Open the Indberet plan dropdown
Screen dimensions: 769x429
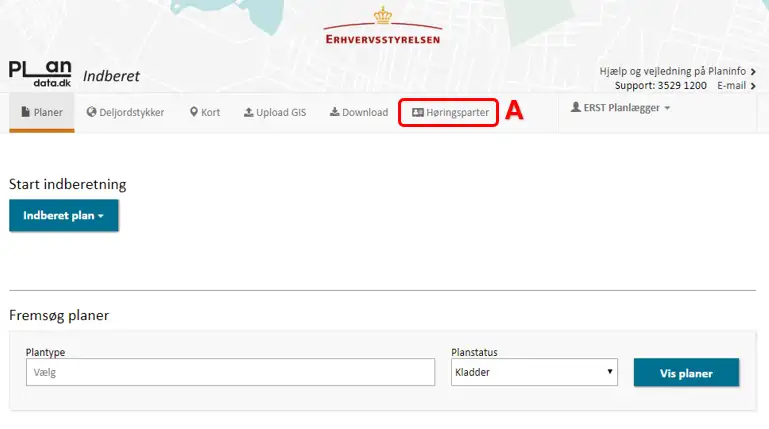[x=64, y=216]
